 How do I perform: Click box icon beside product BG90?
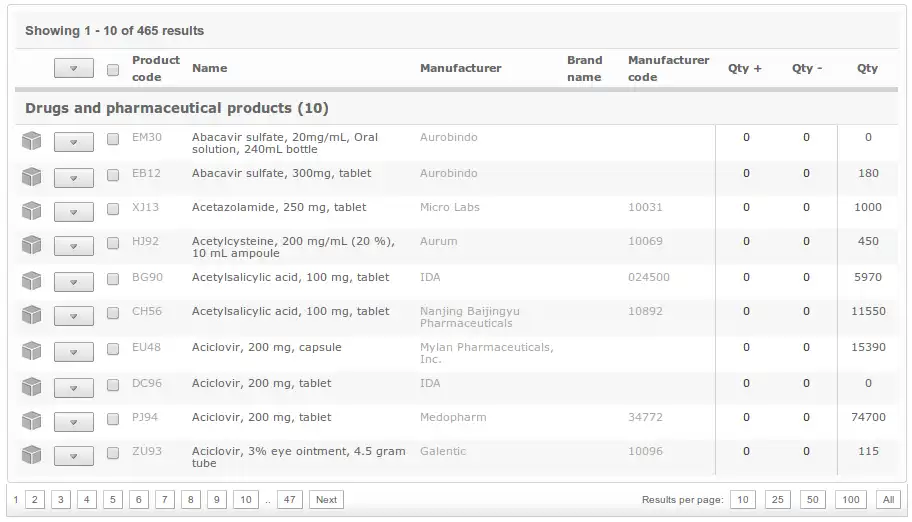tap(31, 281)
